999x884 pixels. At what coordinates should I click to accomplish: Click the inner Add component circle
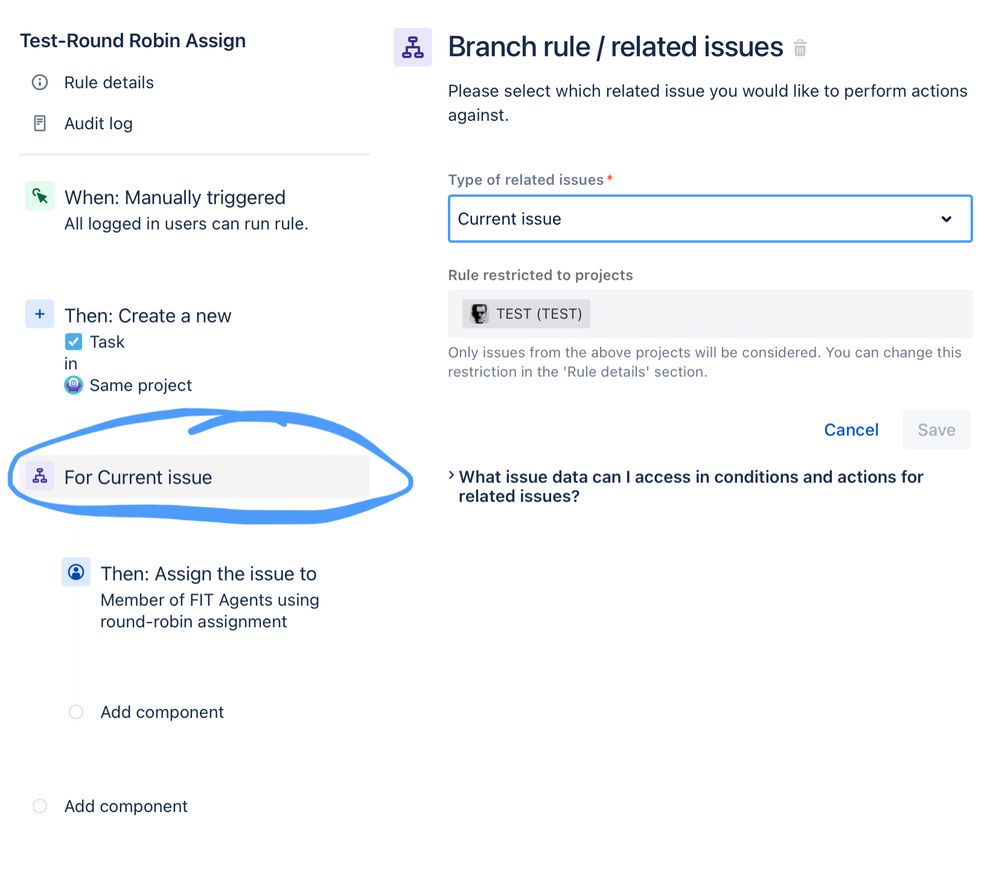pos(76,712)
